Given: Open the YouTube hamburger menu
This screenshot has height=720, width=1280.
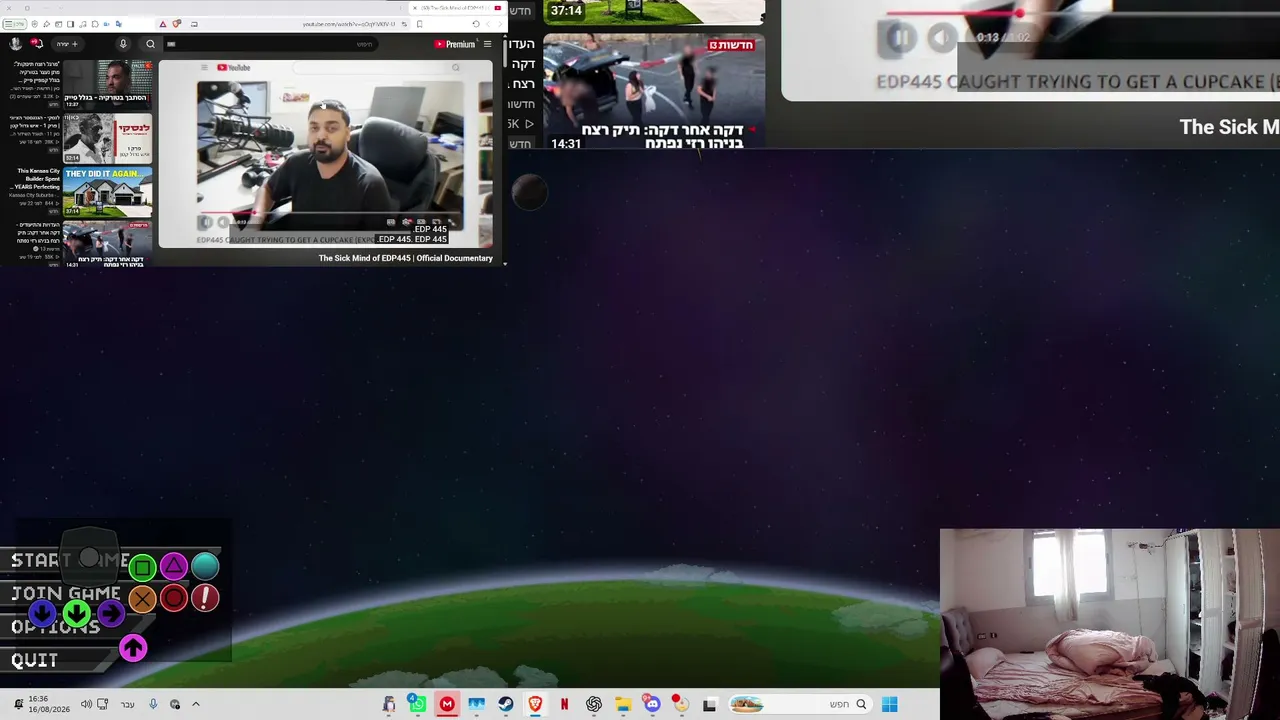Looking at the screenshot, I should [x=487, y=44].
